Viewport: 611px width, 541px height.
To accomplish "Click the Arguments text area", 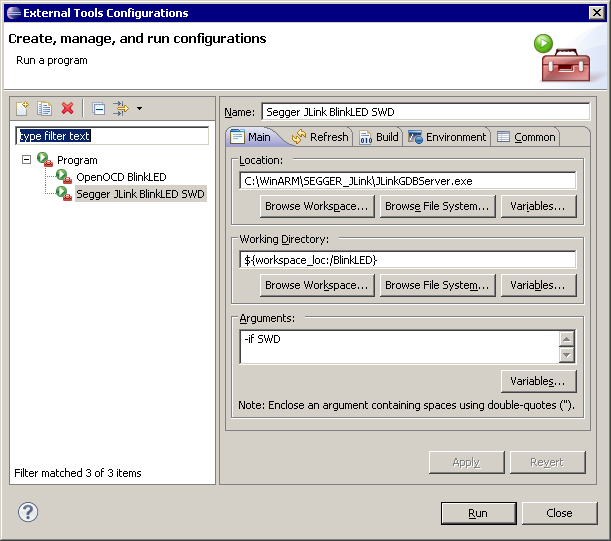I will click(x=399, y=347).
